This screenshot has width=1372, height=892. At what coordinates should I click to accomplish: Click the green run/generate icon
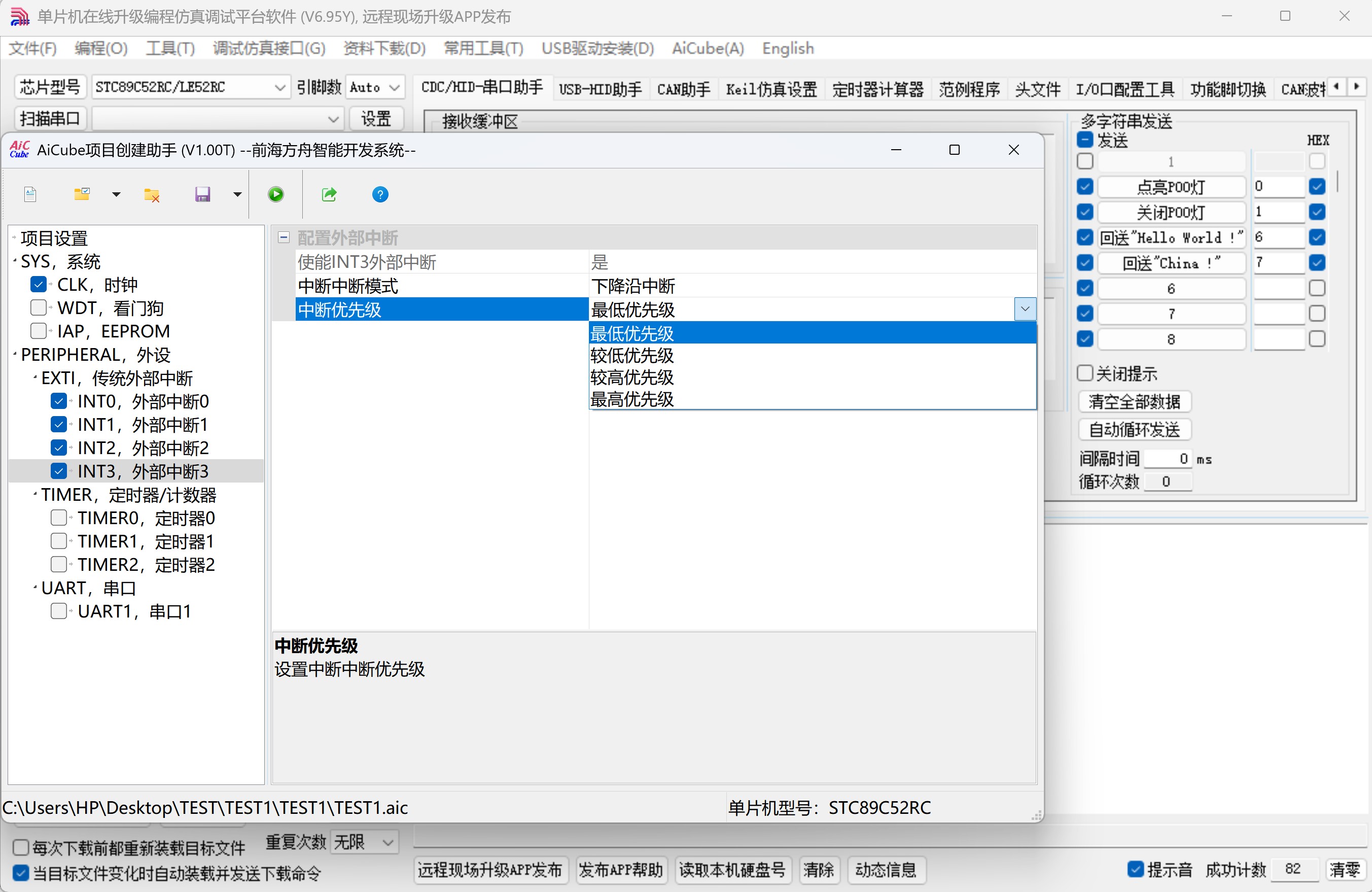(x=276, y=194)
